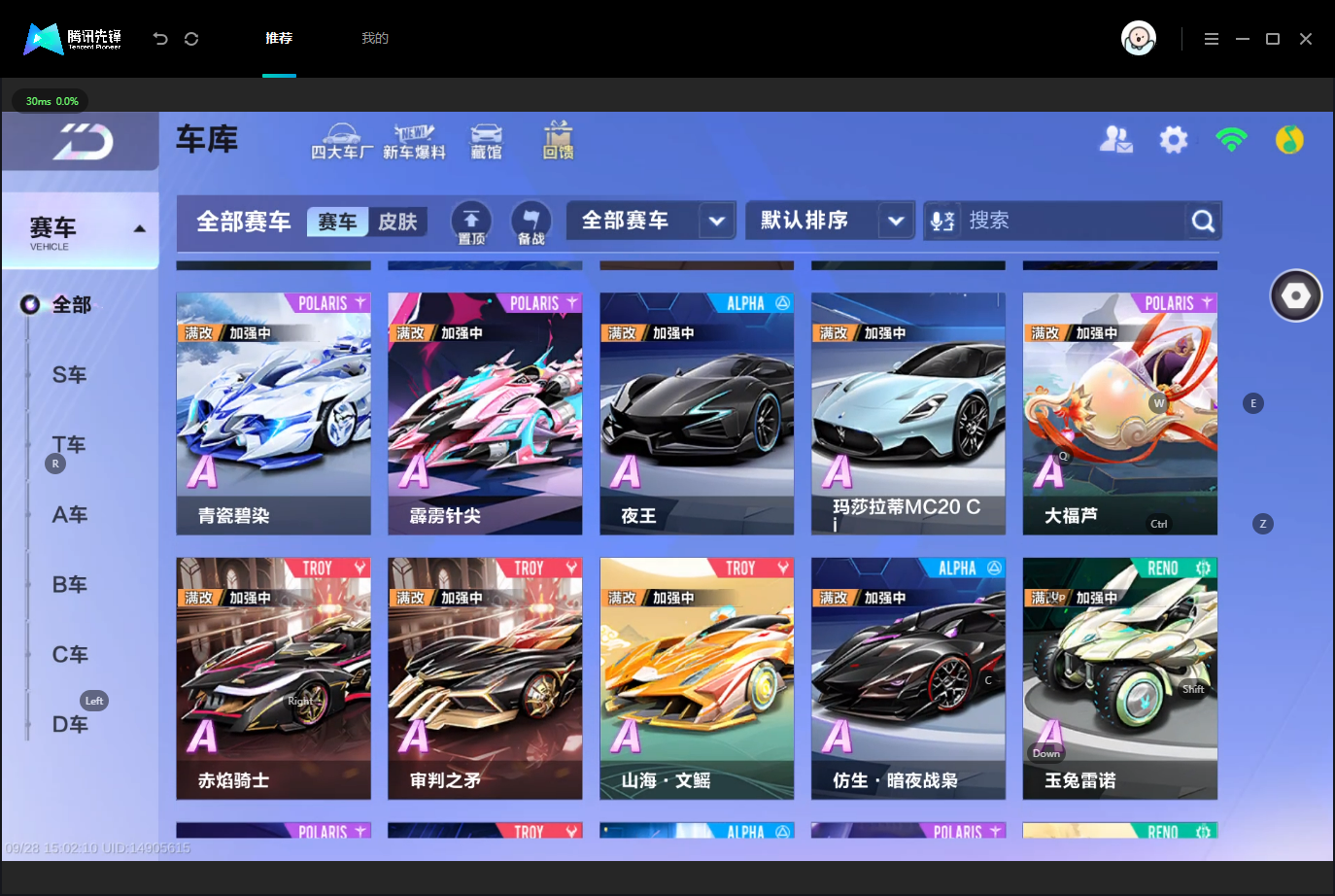
Task: Filter garage by T车
Action: pos(69,445)
